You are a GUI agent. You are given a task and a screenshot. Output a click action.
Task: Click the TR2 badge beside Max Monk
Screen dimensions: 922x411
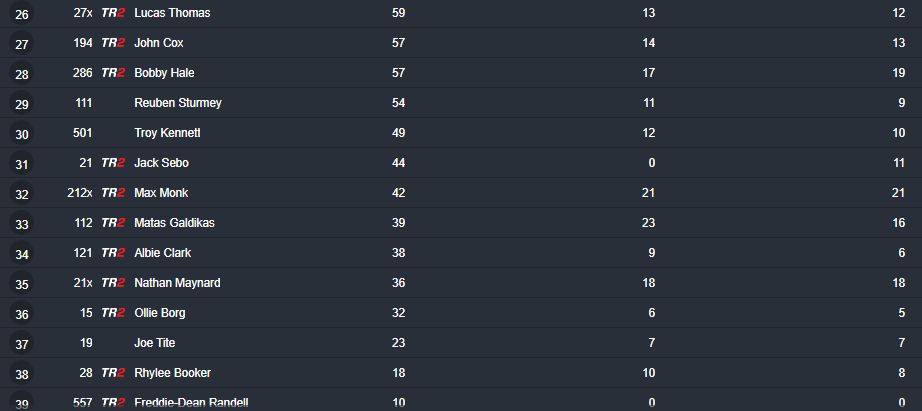point(113,193)
